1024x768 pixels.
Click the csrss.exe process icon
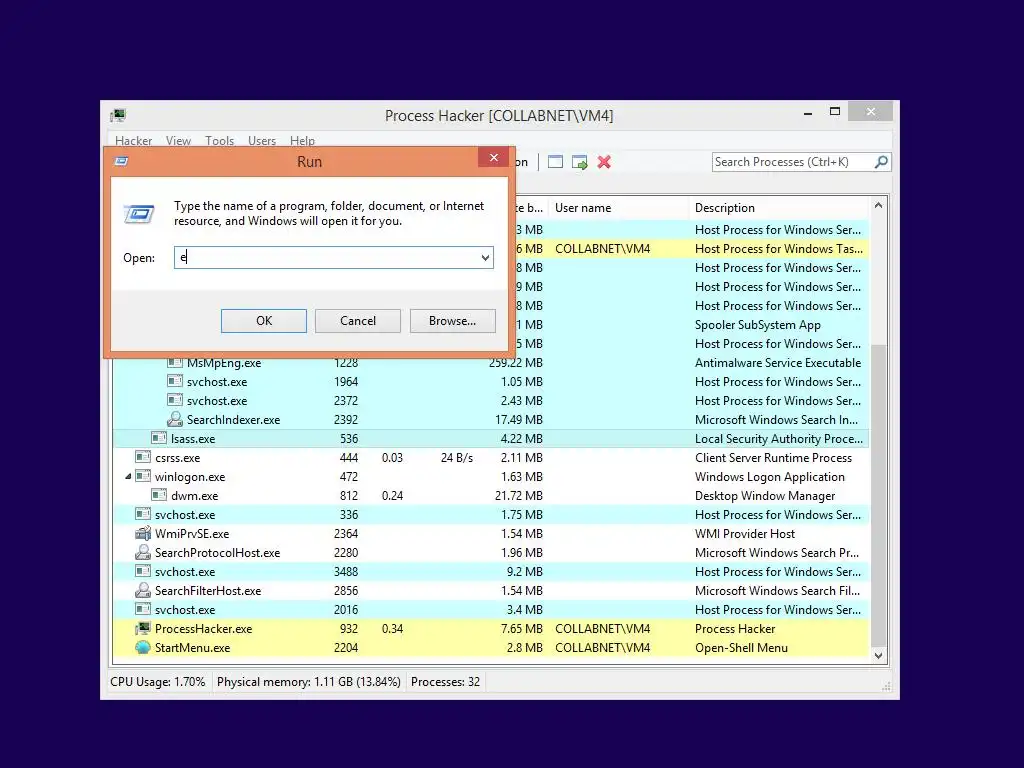coord(143,457)
